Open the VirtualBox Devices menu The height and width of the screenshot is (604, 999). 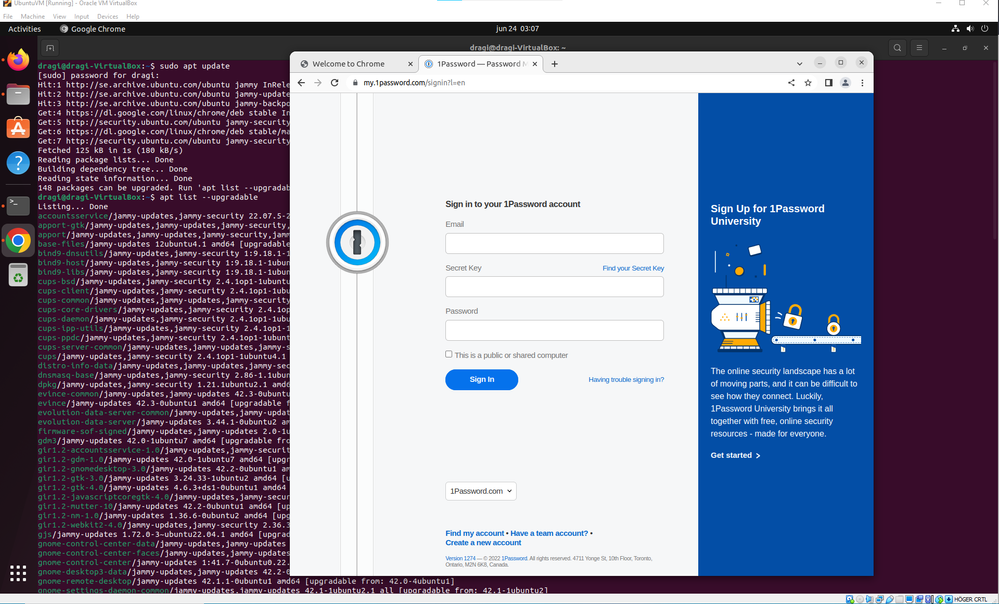pyautogui.click(x=107, y=17)
